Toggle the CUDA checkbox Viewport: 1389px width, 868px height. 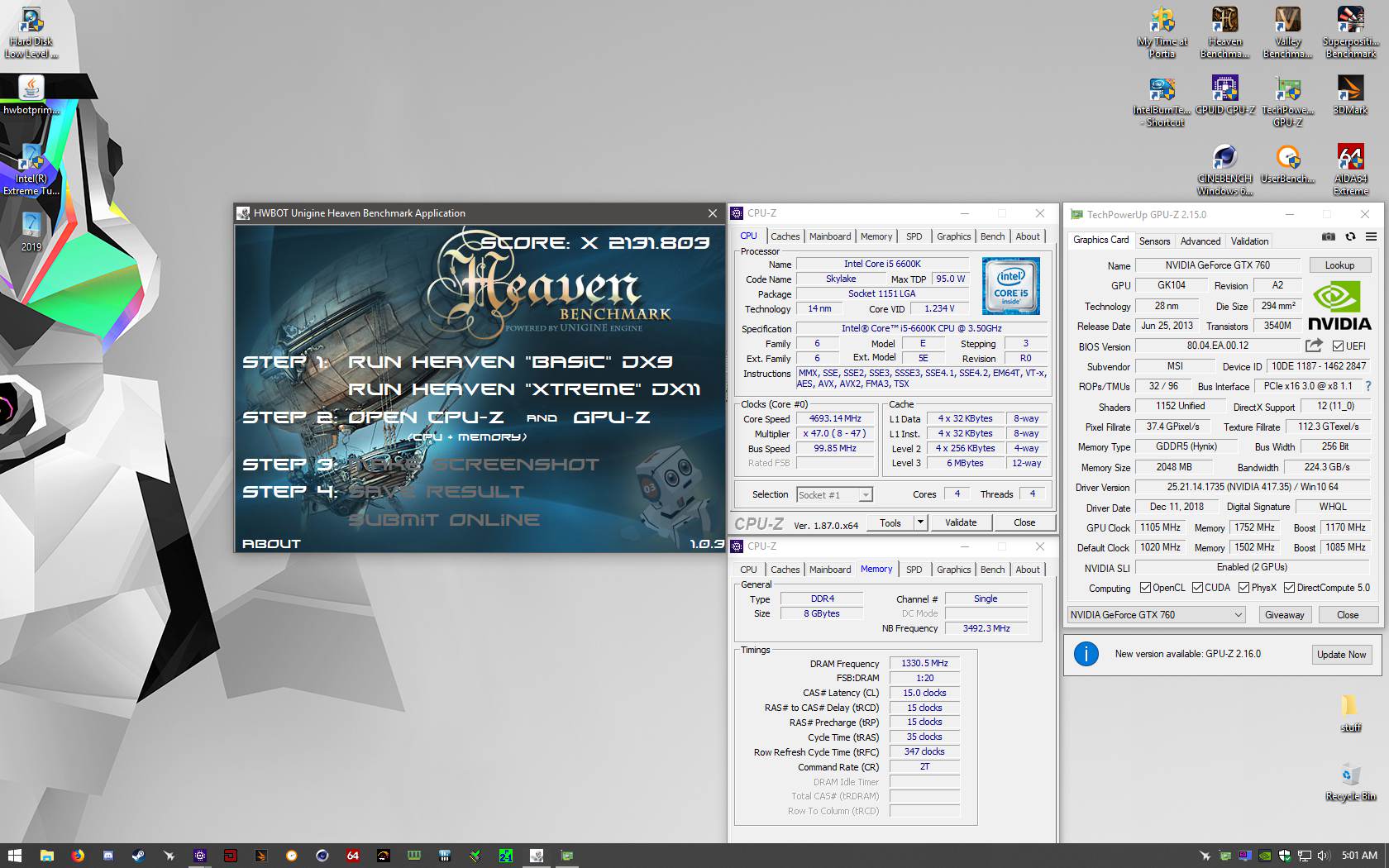[x=1197, y=588]
